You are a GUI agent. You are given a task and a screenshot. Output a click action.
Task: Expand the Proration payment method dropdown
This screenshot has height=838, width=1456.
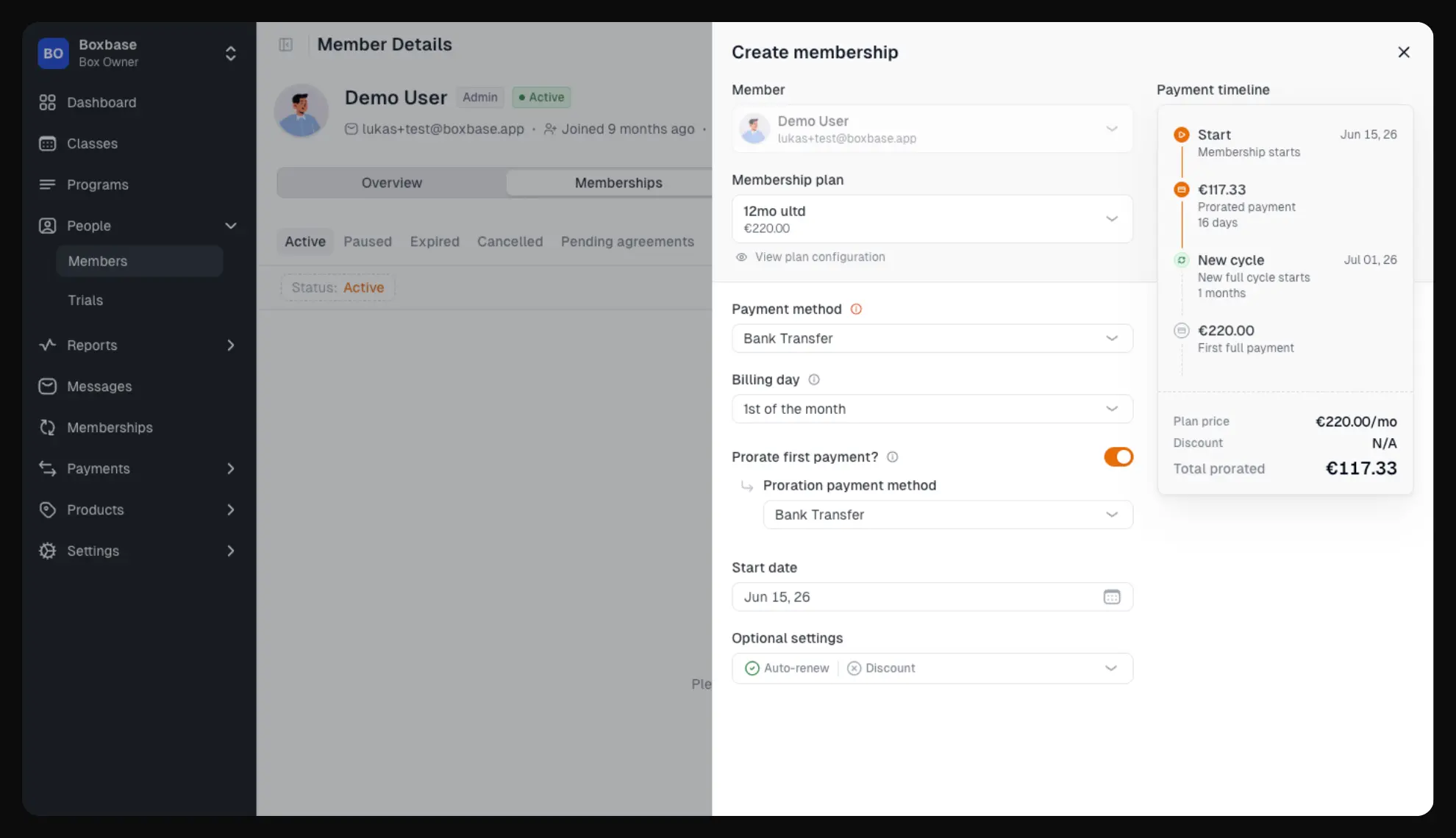click(948, 515)
